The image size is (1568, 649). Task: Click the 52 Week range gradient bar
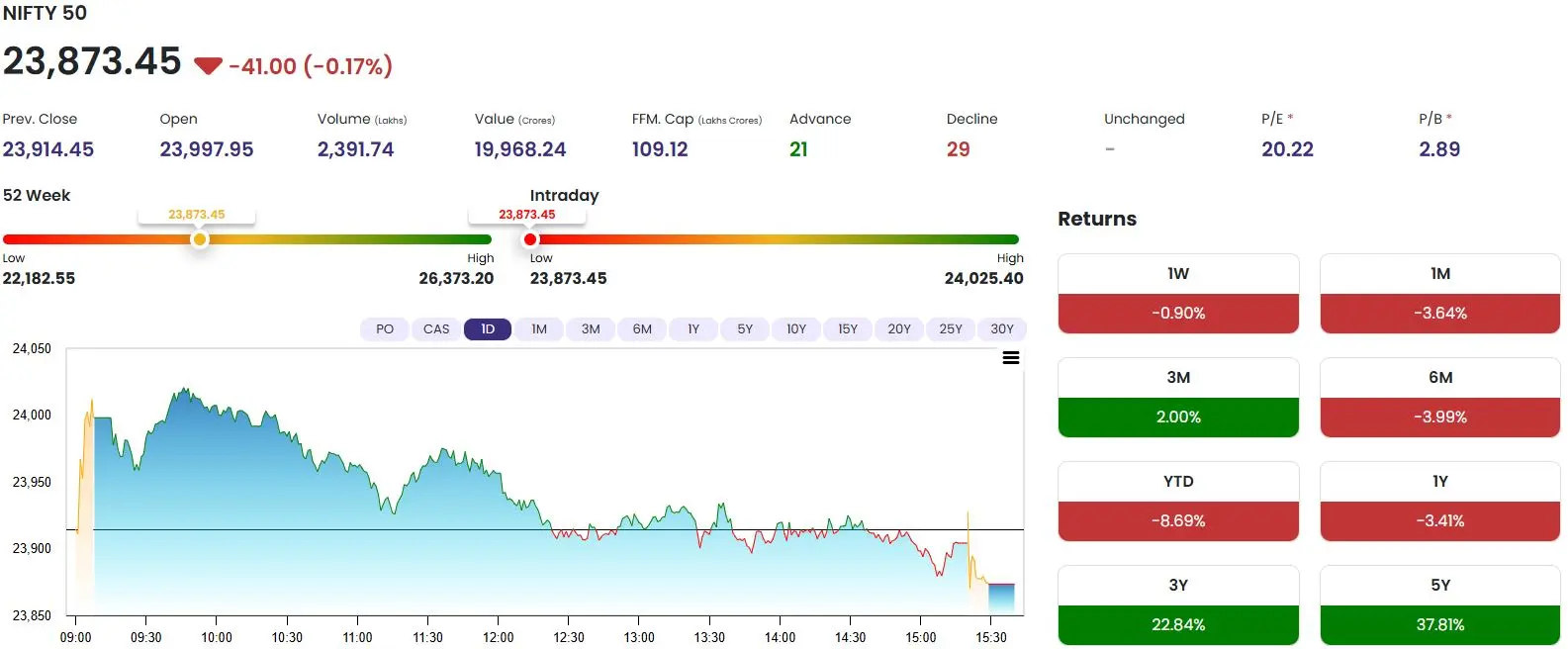point(247,239)
